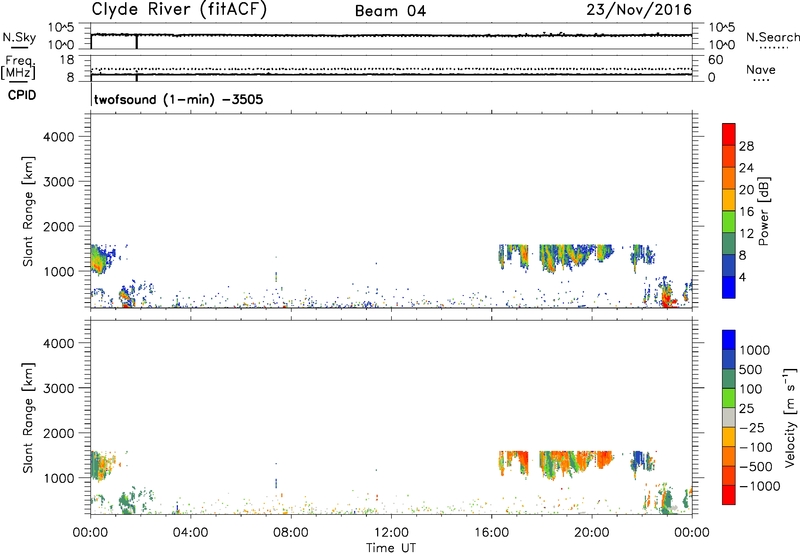This screenshot has height=554, width=800.
Task: Click the 'Velocity [m s-1]' color bar title
Action: [790, 417]
